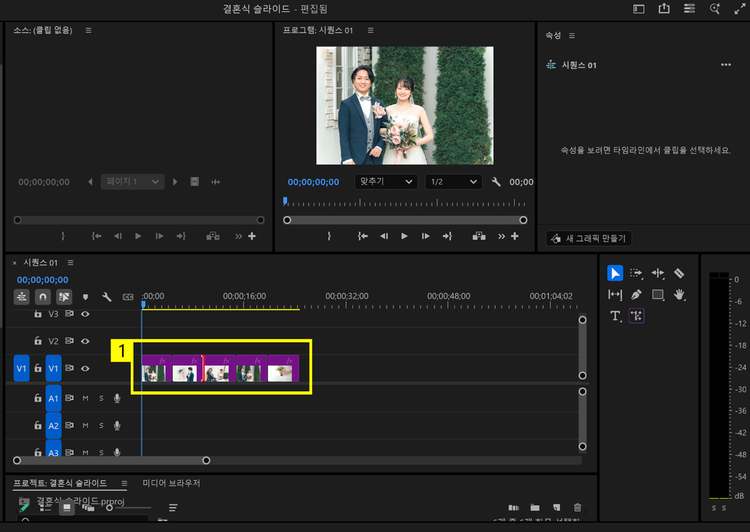Open timeline display settings wrench
Screen dimensions: 750x532
pos(107,297)
